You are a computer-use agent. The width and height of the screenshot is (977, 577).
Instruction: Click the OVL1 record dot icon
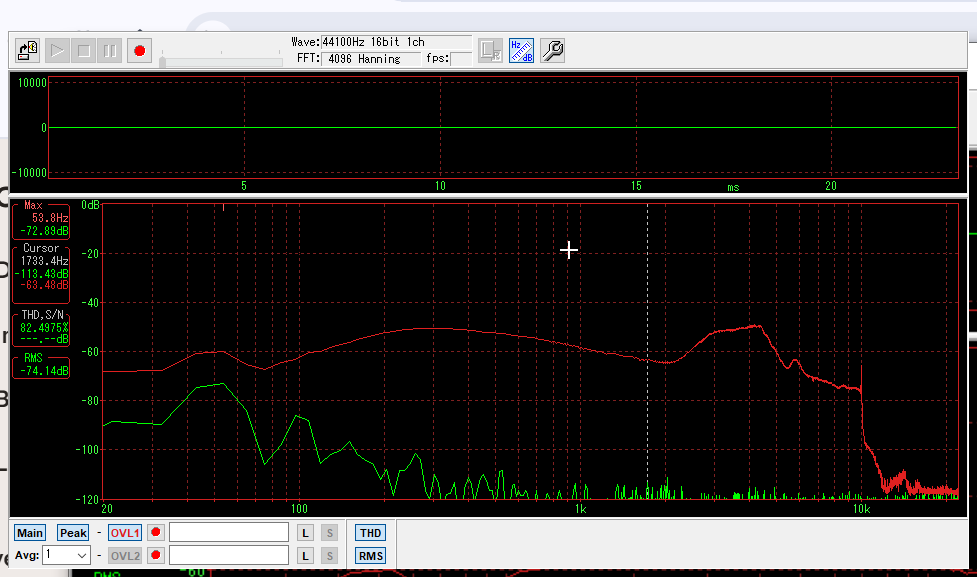155,533
